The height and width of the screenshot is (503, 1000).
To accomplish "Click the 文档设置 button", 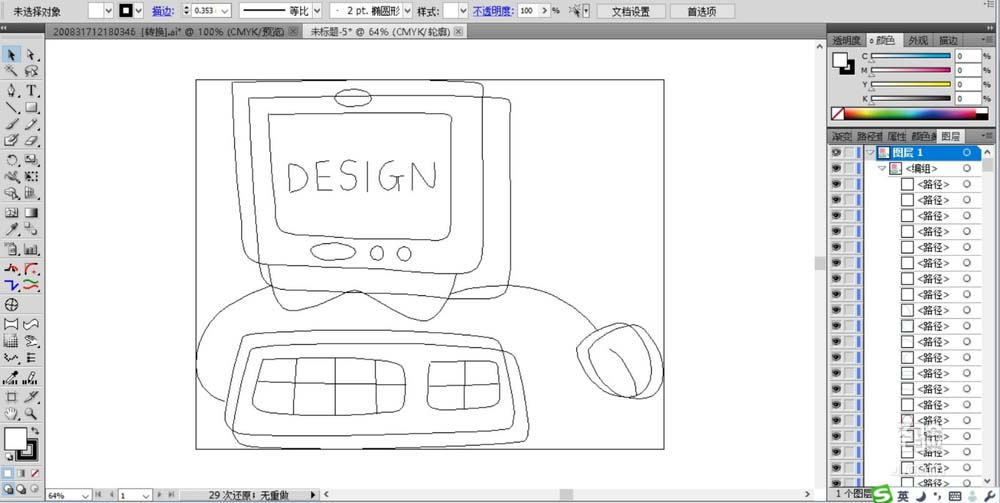I will 631,11.
